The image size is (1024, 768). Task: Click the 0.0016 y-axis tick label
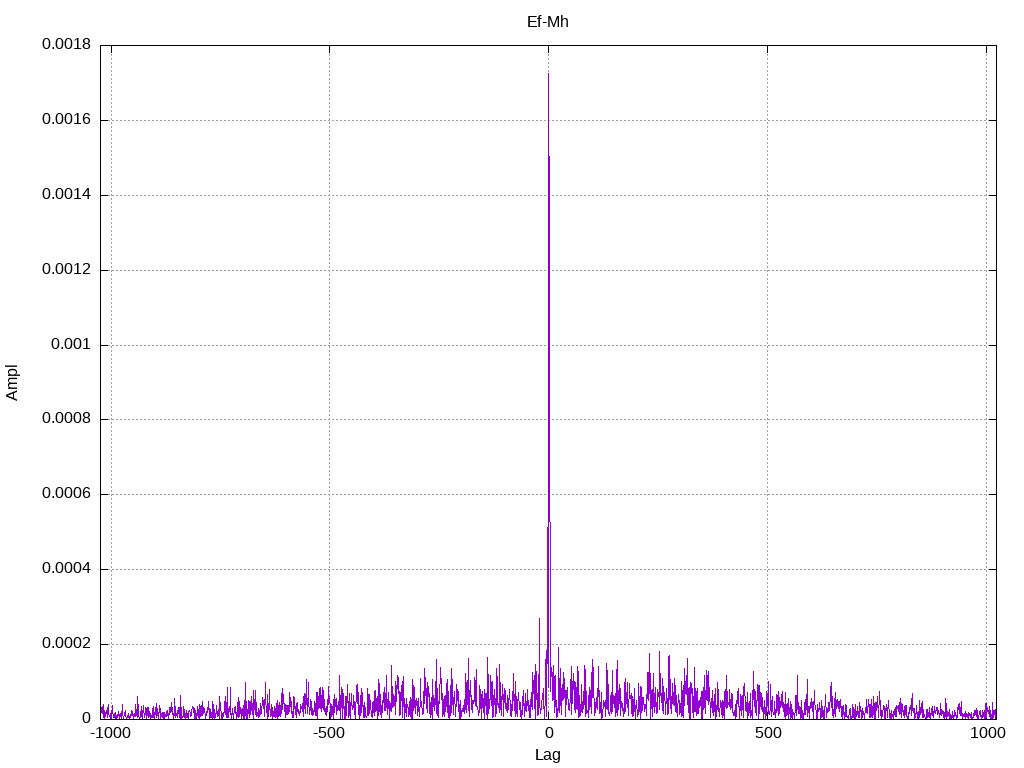point(67,120)
